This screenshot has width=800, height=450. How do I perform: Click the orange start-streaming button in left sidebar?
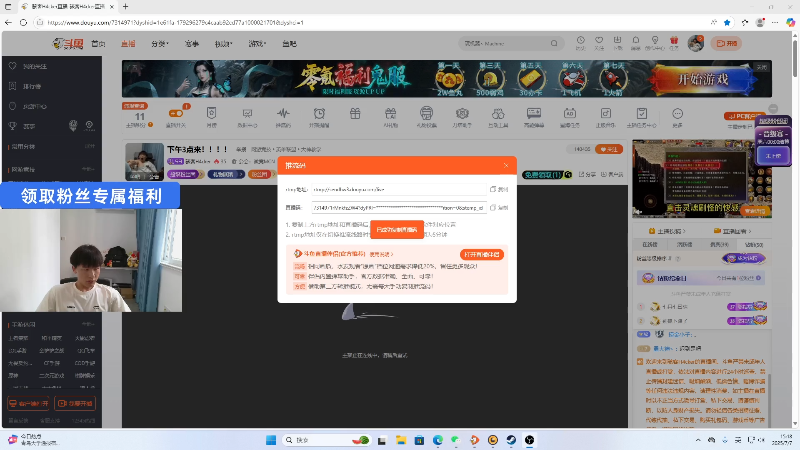[x=75, y=403]
